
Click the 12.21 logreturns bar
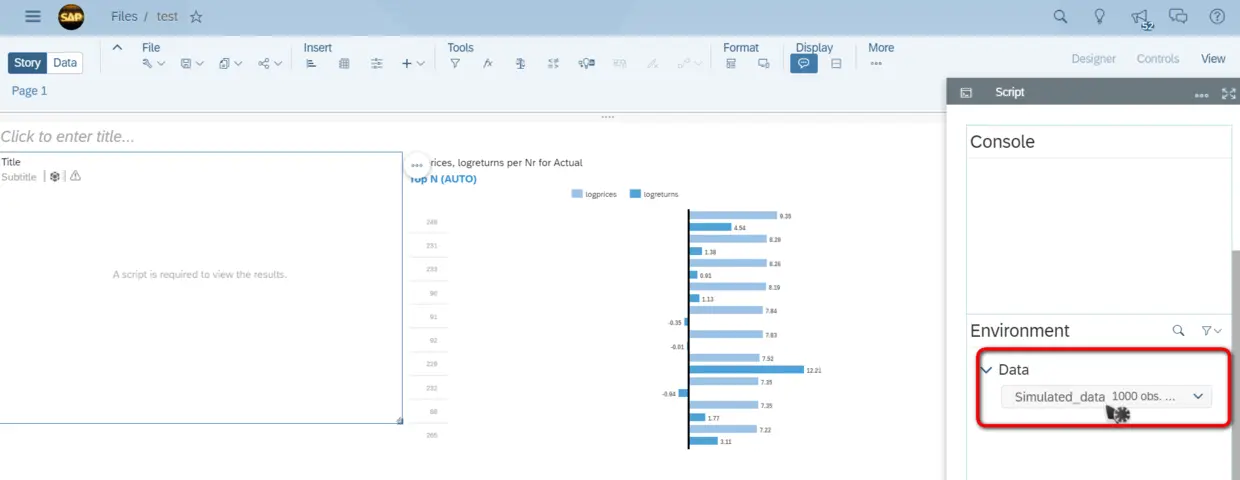[747, 369]
